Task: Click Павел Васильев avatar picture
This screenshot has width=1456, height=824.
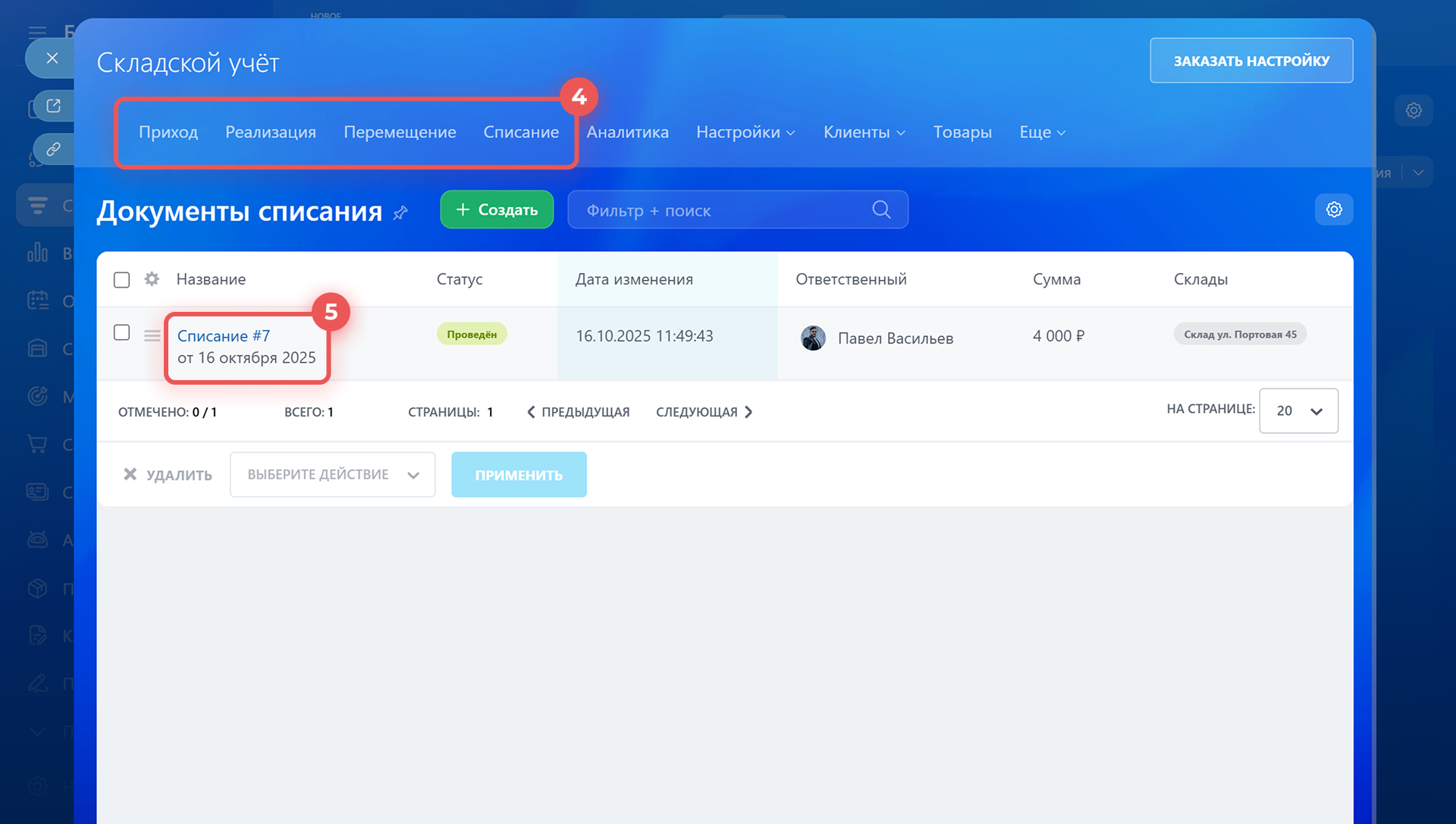Action: click(x=813, y=338)
